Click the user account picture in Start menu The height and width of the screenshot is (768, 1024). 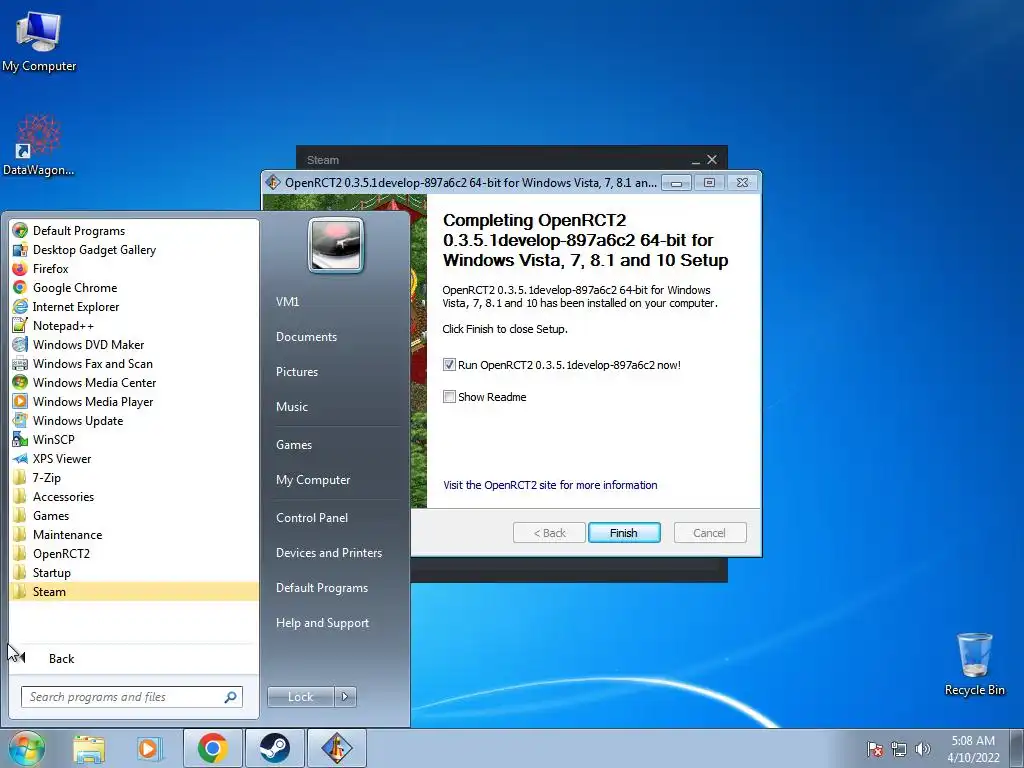[x=336, y=245]
